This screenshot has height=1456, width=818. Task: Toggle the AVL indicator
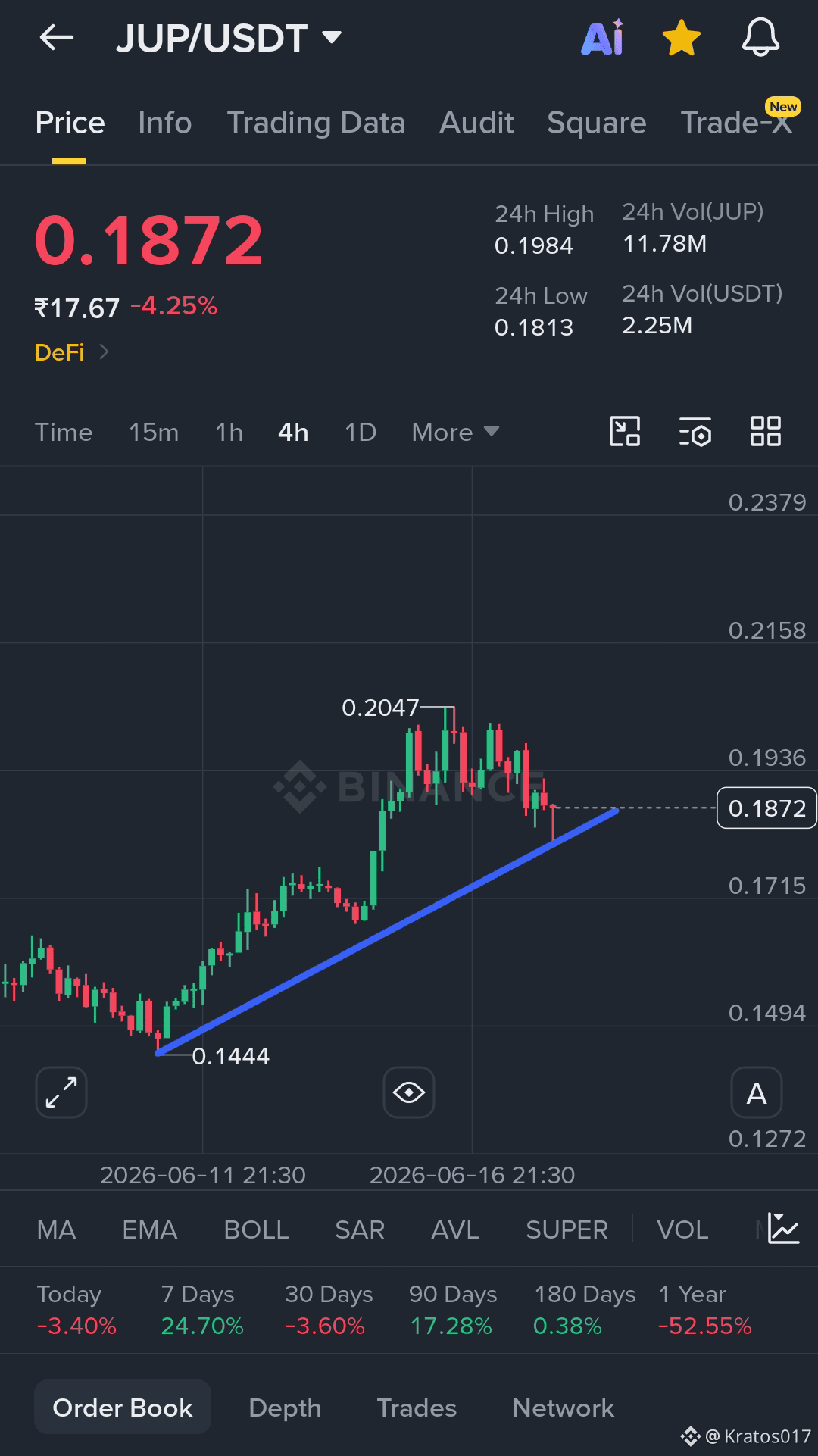pyautogui.click(x=454, y=1229)
